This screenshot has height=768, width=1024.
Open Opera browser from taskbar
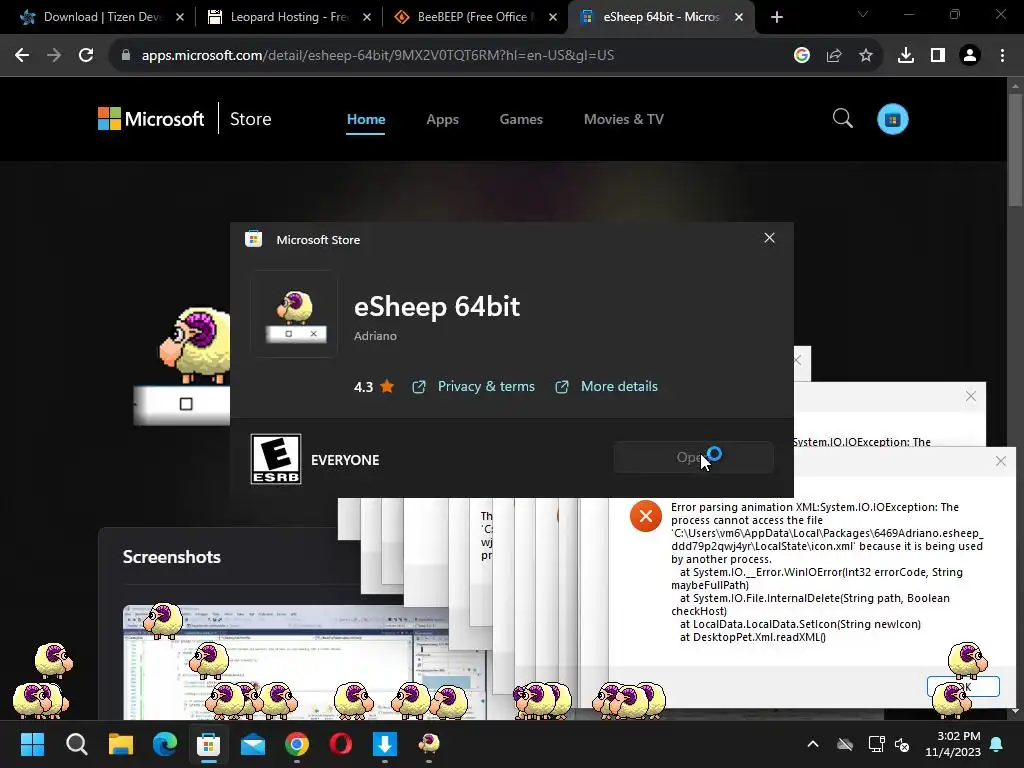[341, 744]
